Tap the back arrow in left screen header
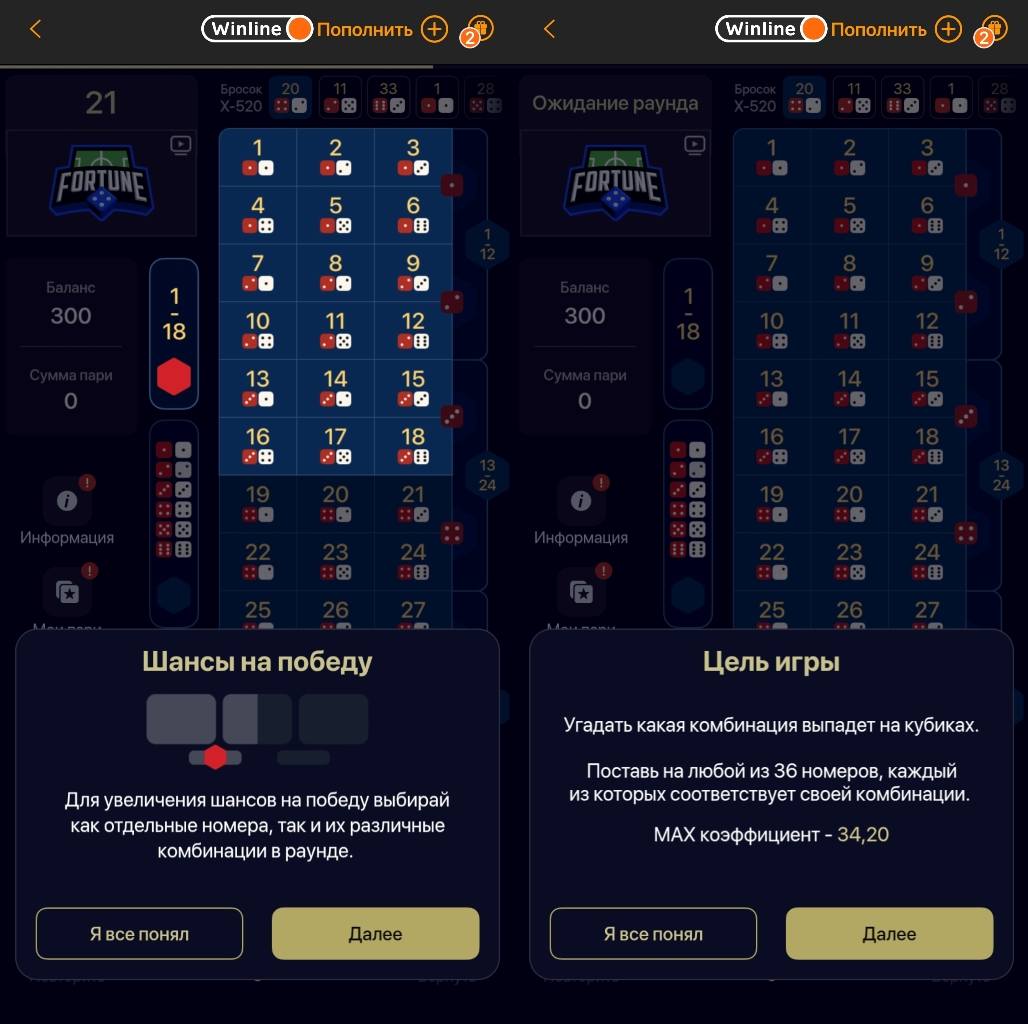Viewport: 1028px width, 1024px height. coord(35,29)
